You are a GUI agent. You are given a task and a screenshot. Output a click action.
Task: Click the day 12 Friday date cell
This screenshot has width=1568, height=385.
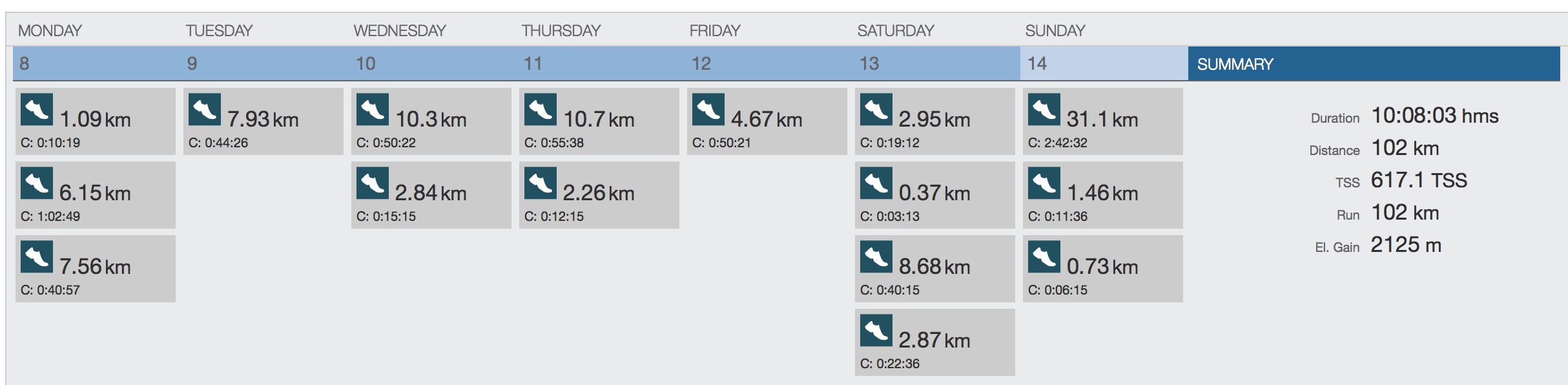click(768, 63)
